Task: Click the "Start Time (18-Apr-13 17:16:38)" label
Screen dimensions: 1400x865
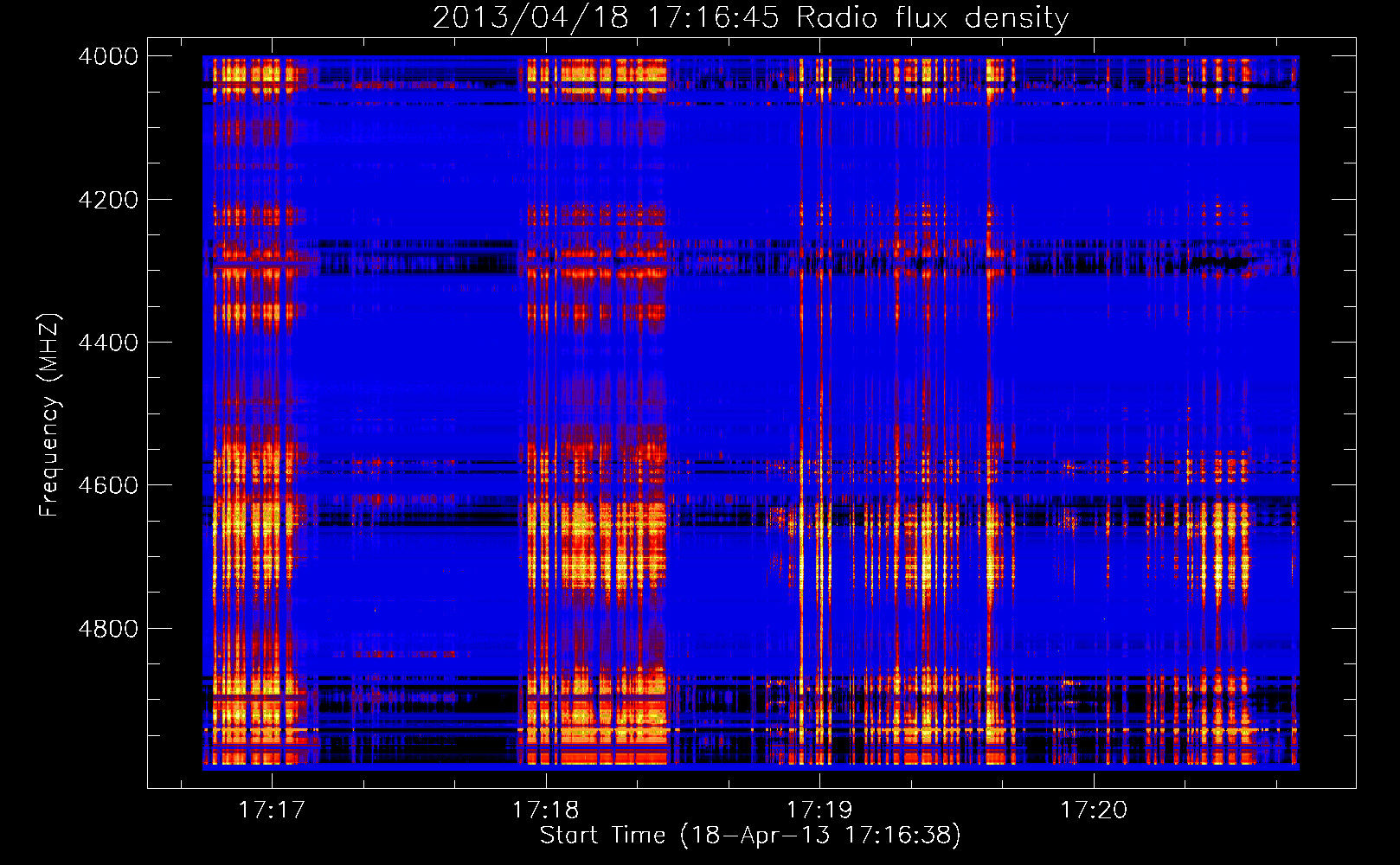Action: coord(750,836)
